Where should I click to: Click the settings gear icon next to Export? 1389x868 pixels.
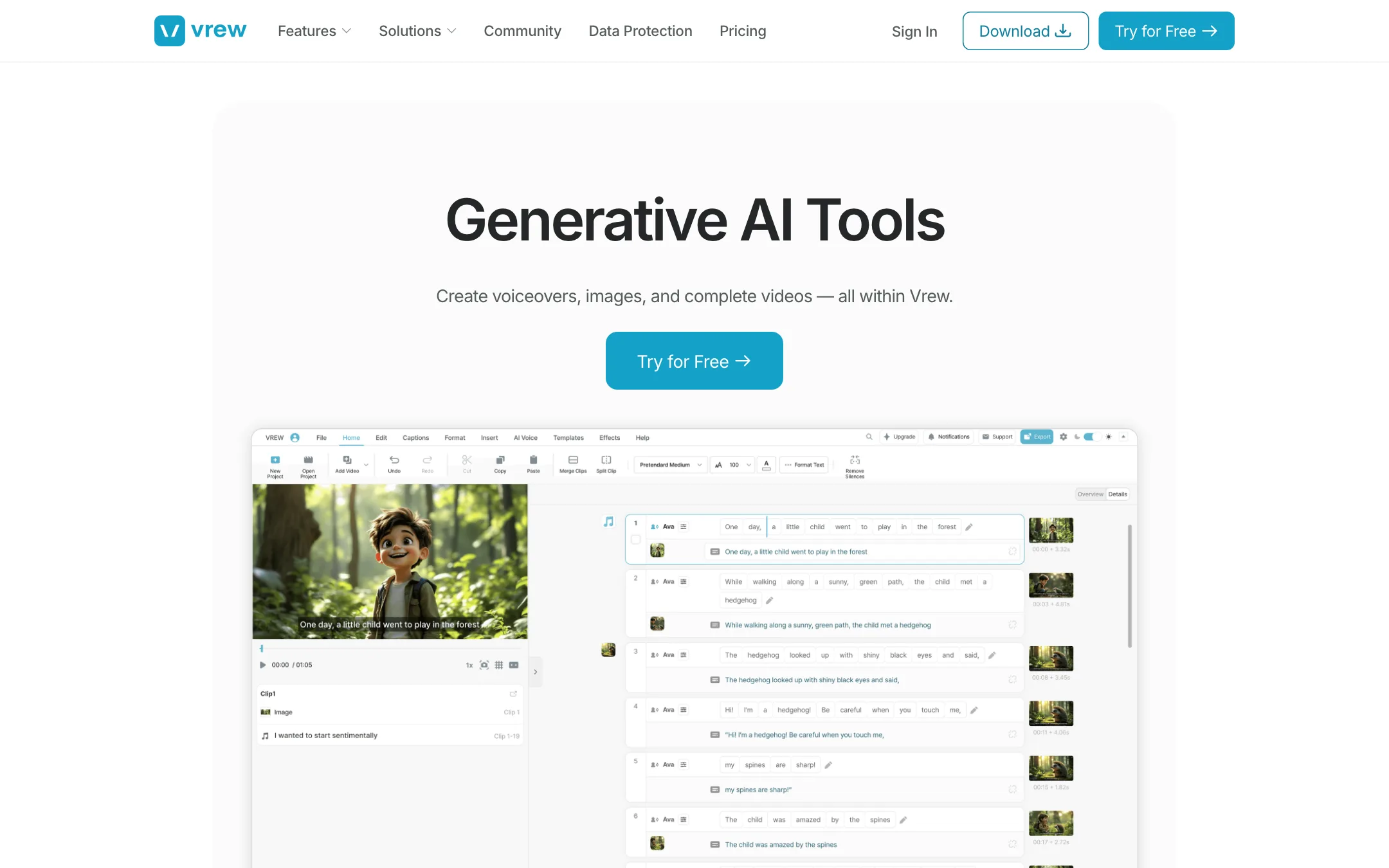pos(1064,437)
